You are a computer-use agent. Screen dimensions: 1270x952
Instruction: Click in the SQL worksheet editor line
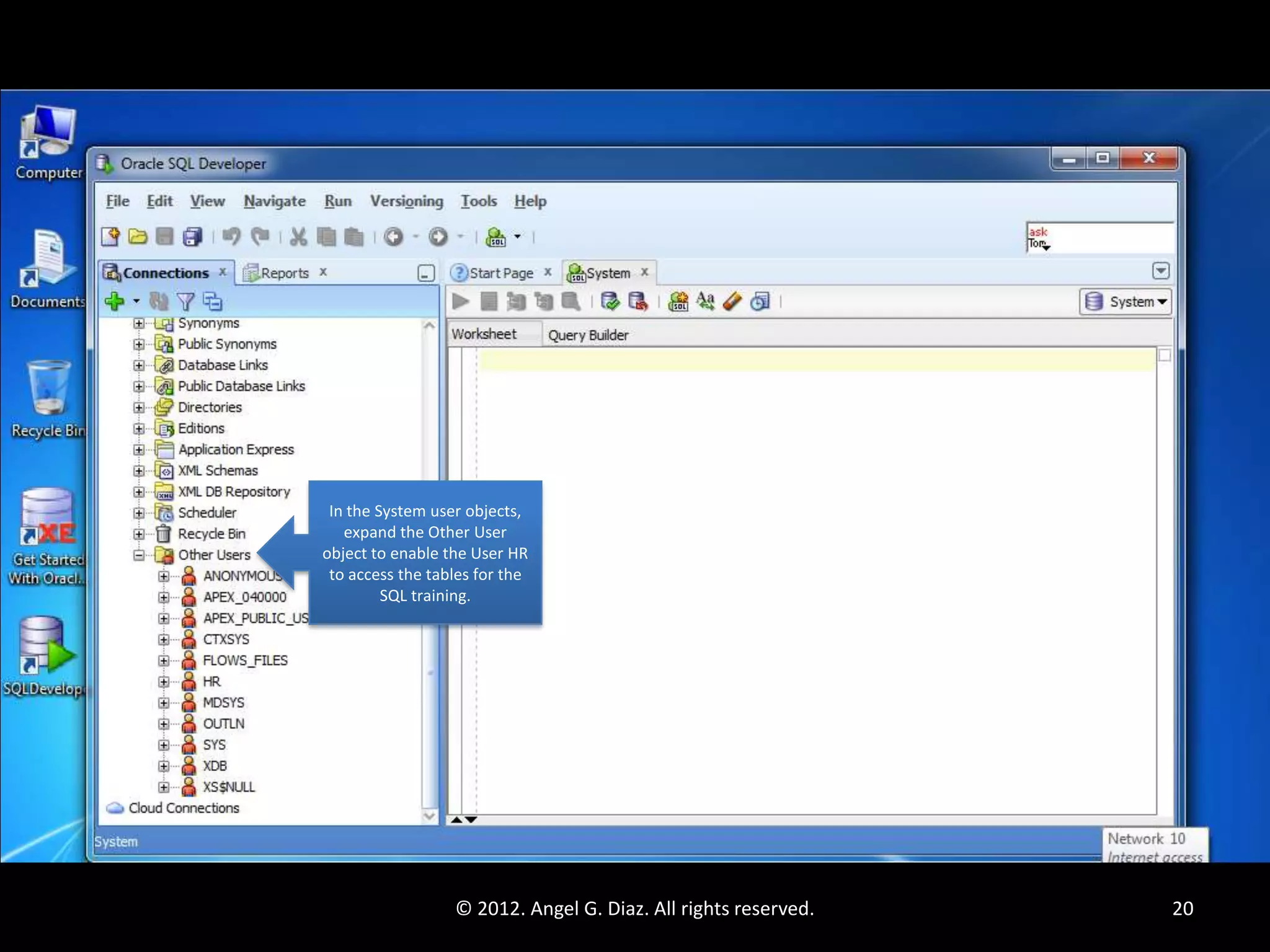817,360
